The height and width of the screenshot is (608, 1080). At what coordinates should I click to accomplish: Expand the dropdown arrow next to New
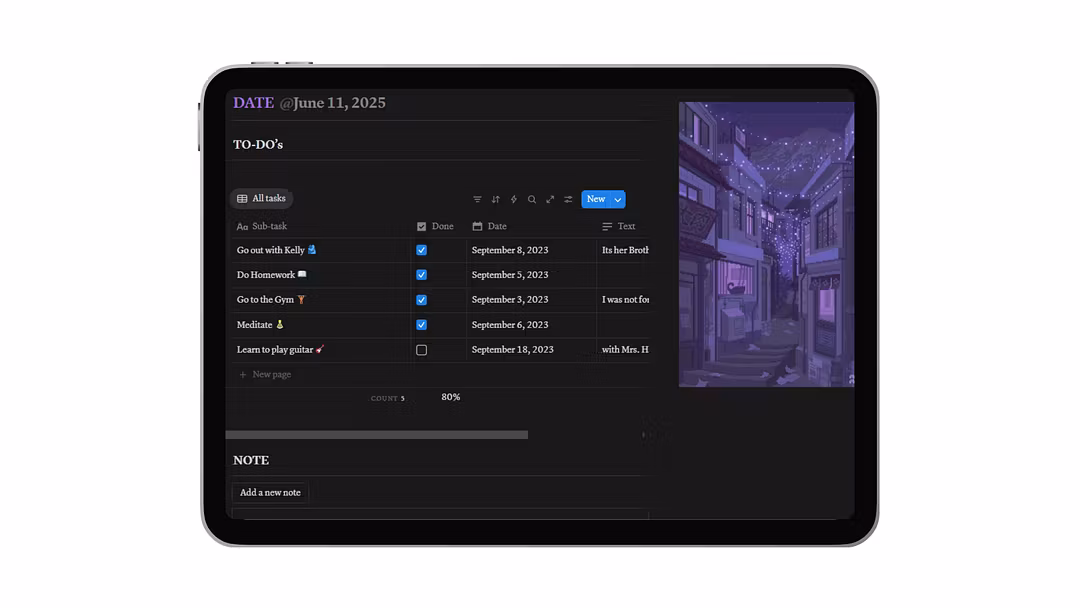click(618, 199)
